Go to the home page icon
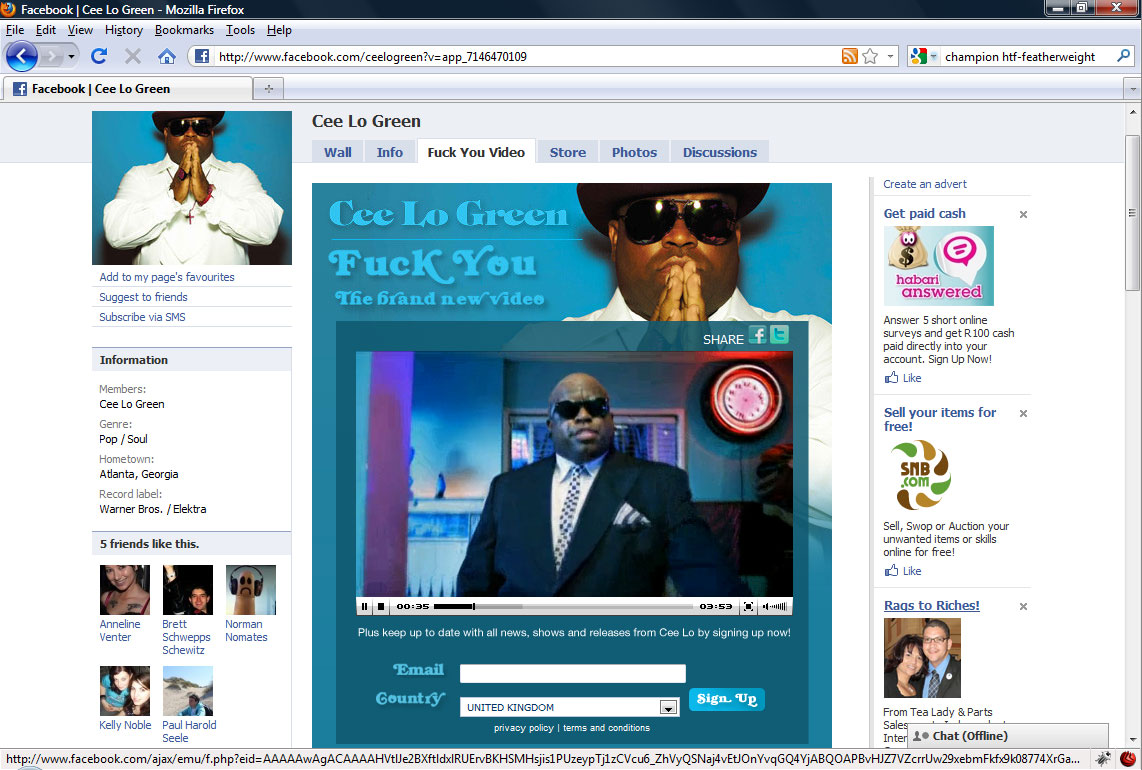The image size is (1142, 770). (167, 56)
